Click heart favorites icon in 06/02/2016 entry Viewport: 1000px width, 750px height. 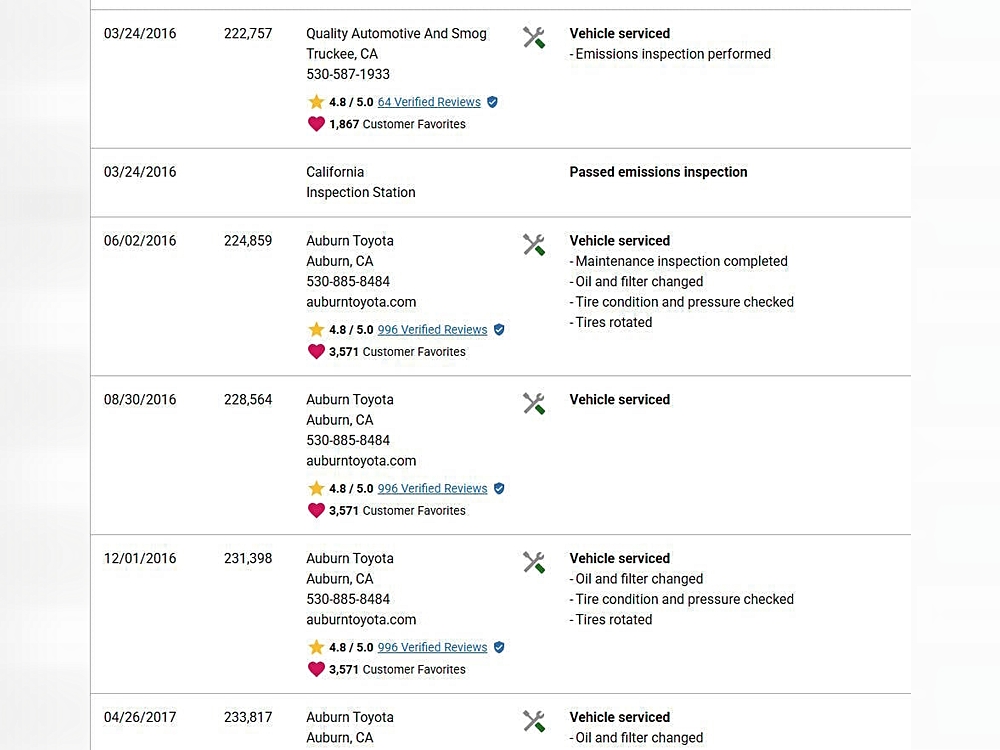tap(316, 352)
